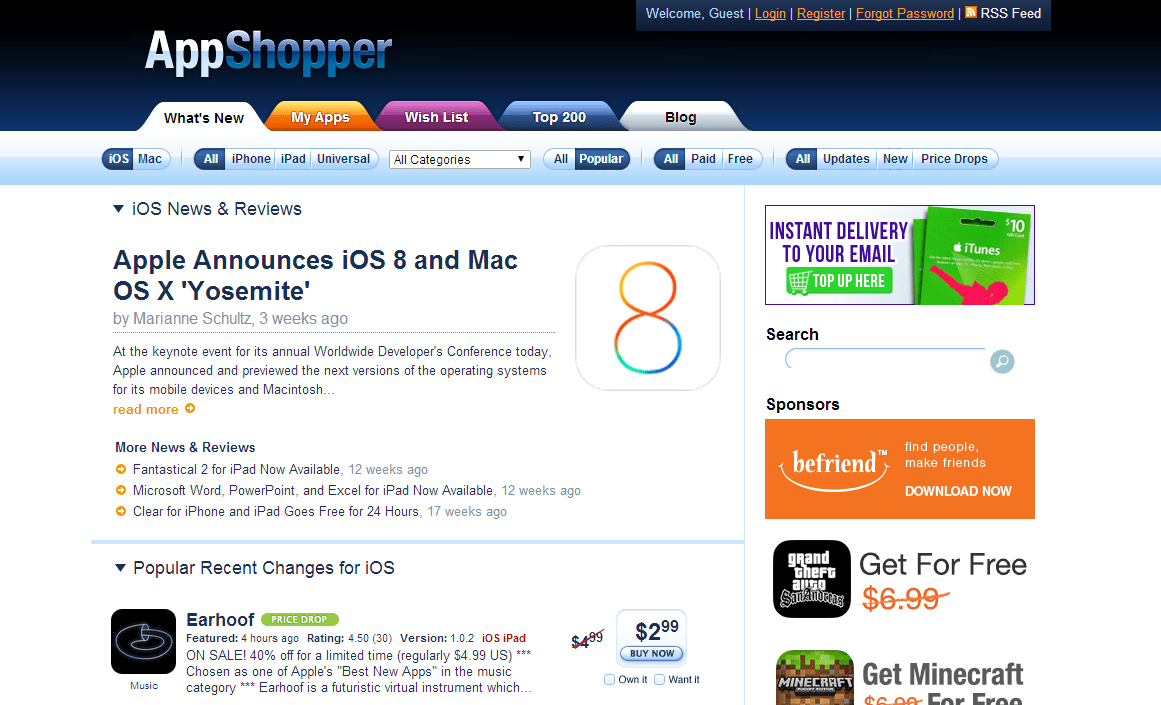1161x705 pixels.
Task: Open the Wish List tab
Action: (436, 117)
